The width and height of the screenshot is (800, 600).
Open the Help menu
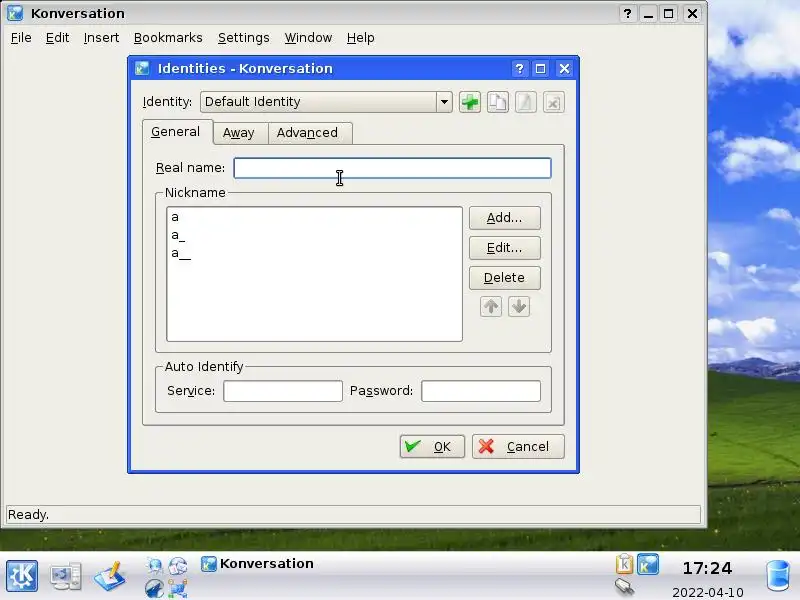[360, 38]
